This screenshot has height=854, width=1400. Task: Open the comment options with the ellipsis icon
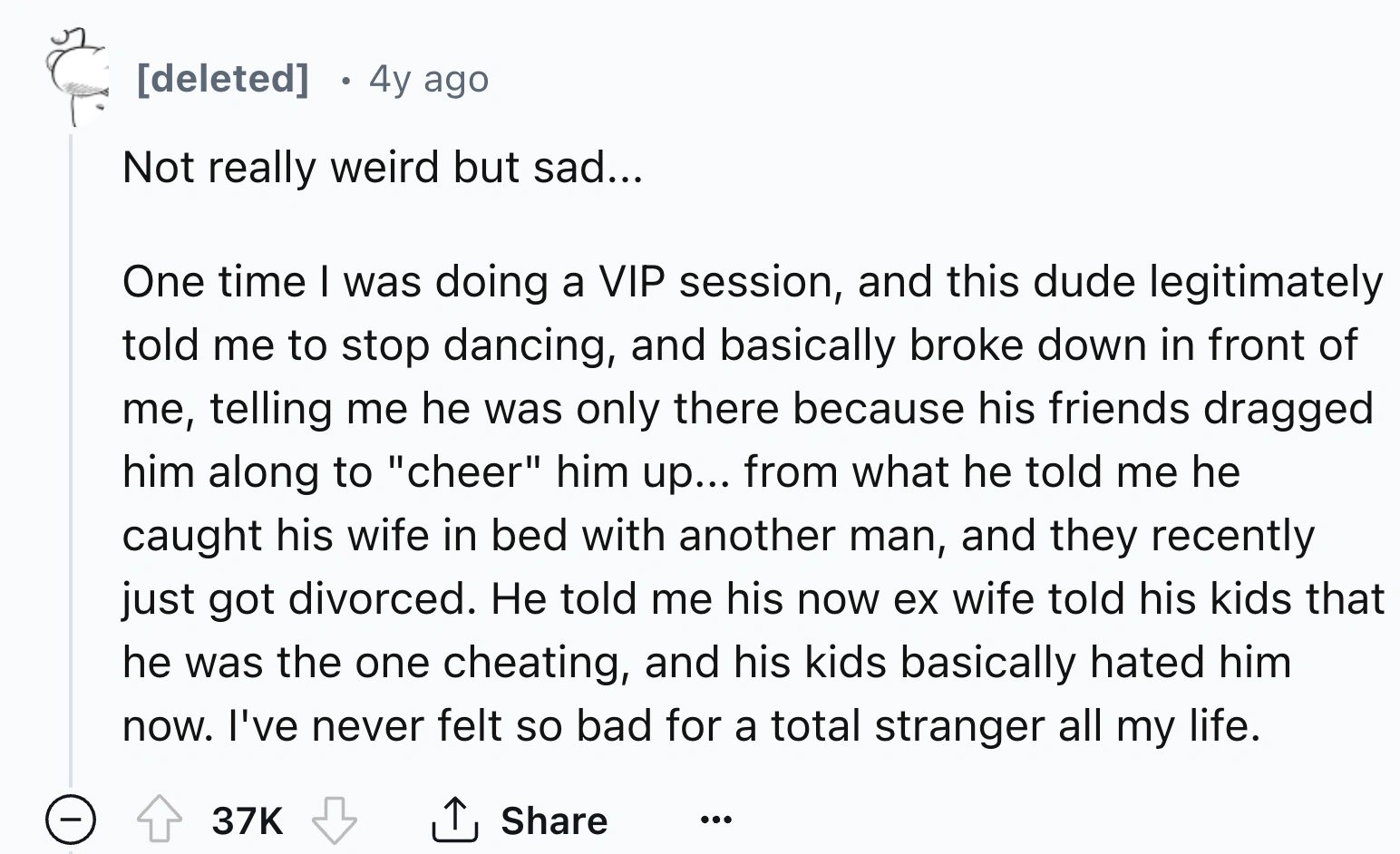click(715, 820)
